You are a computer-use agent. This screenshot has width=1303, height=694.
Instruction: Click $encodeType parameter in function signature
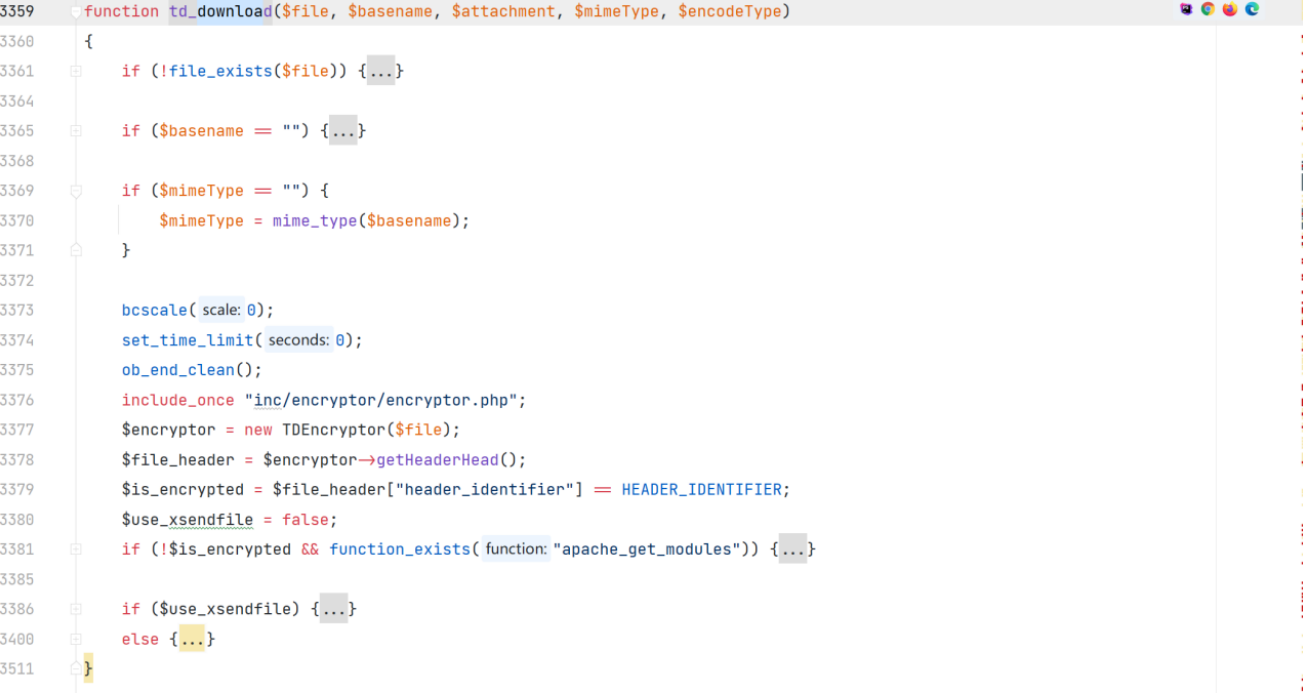click(x=729, y=12)
